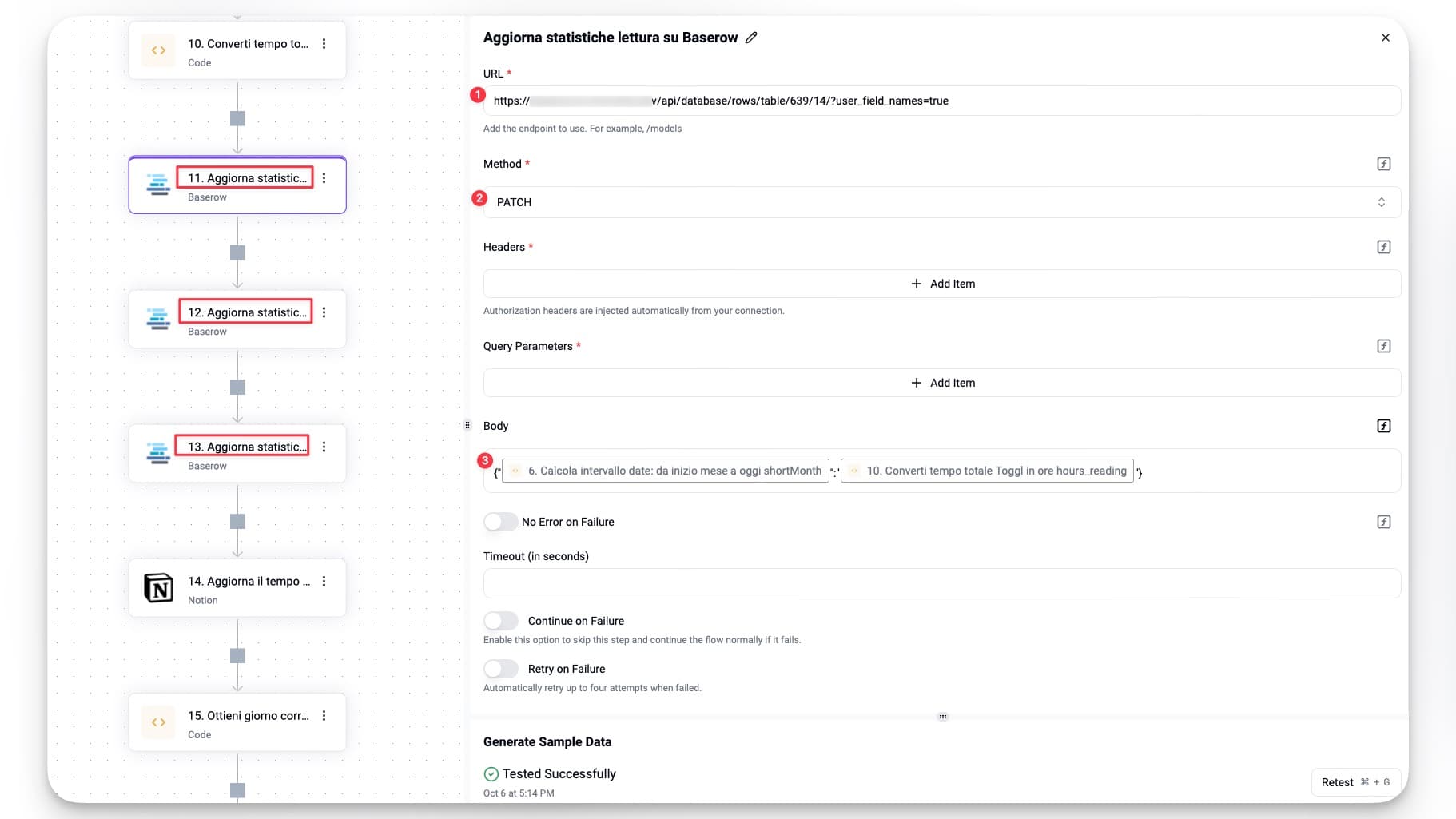This screenshot has height=819, width=1456.
Task: Click the code icon on step 15
Action: coord(158,722)
